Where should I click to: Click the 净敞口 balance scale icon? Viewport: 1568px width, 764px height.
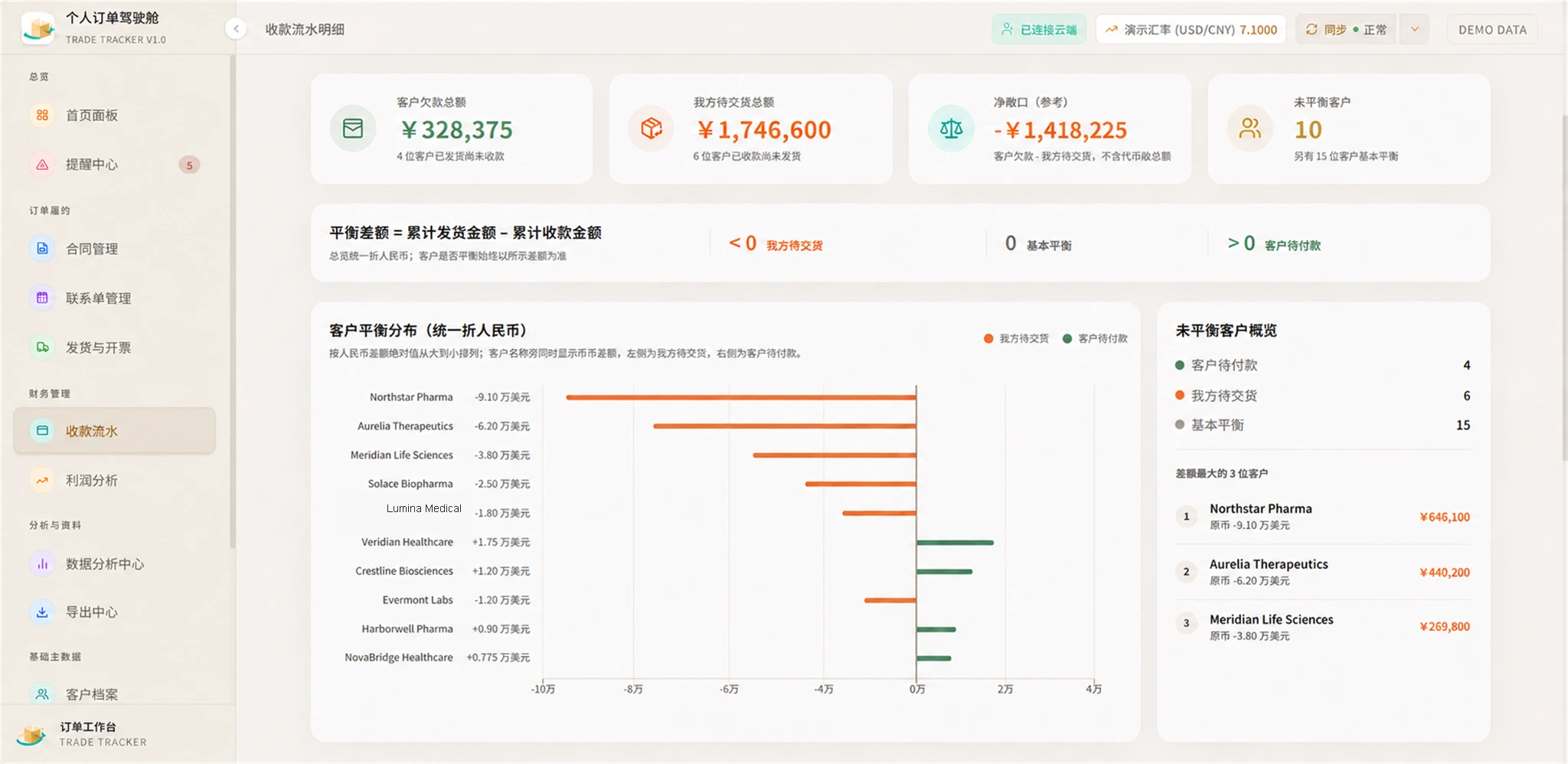pyautogui.click(x=951, y=129)
